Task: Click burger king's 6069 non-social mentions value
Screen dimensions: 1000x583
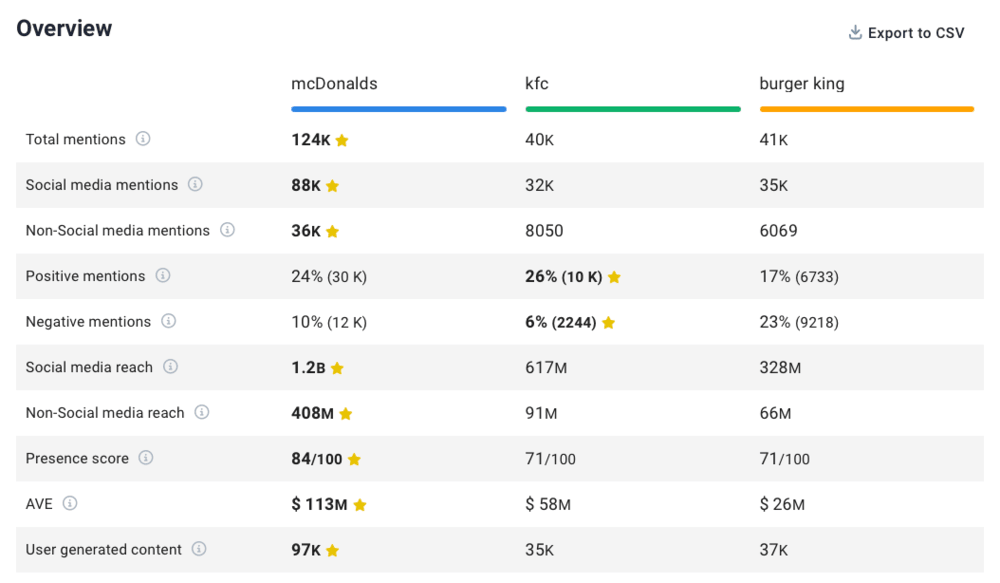Action: [x=778, y=231]
